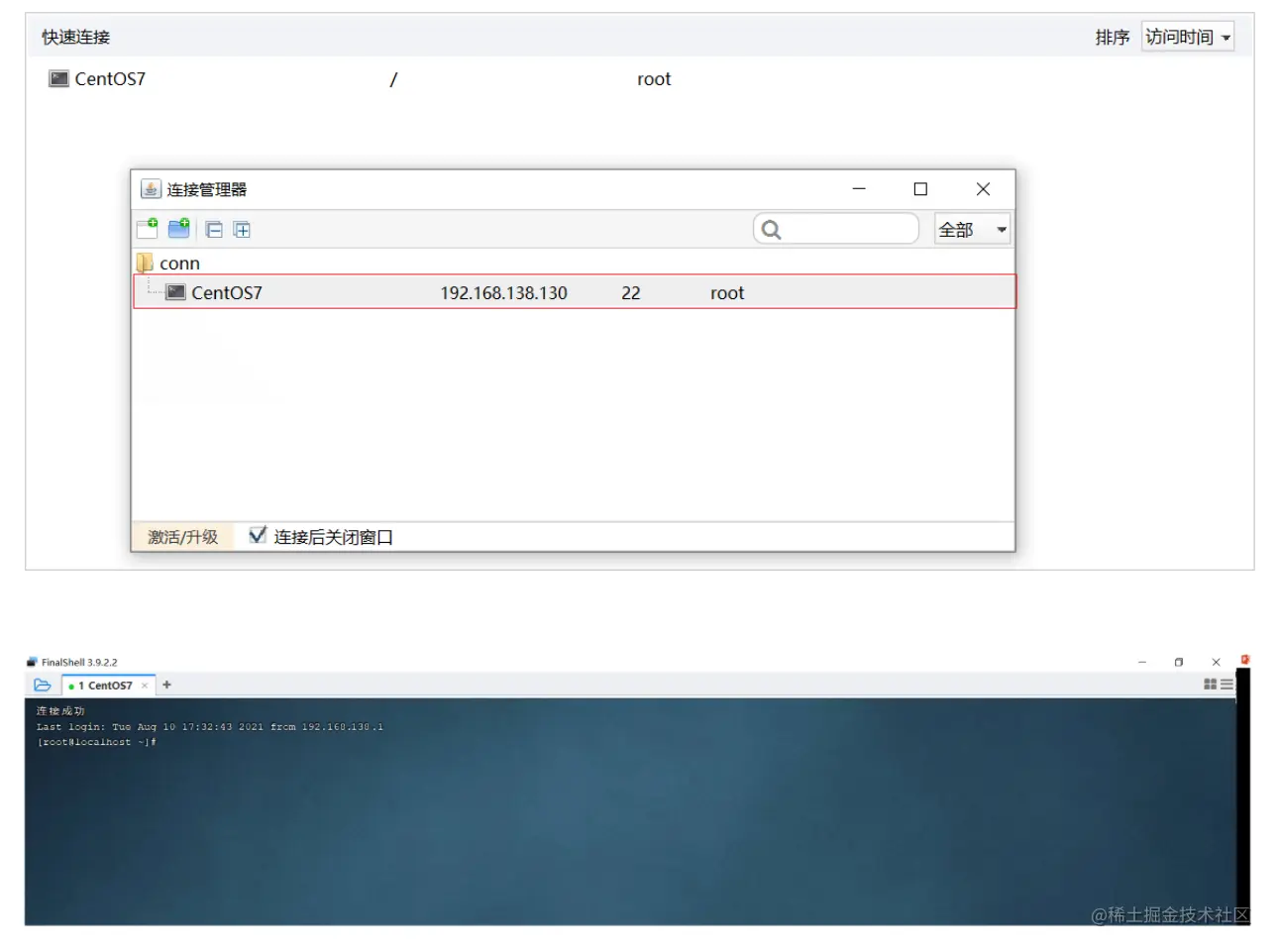Maximize the 连接管理器 window
1277x952 pixels.
[x=920, y=189]
